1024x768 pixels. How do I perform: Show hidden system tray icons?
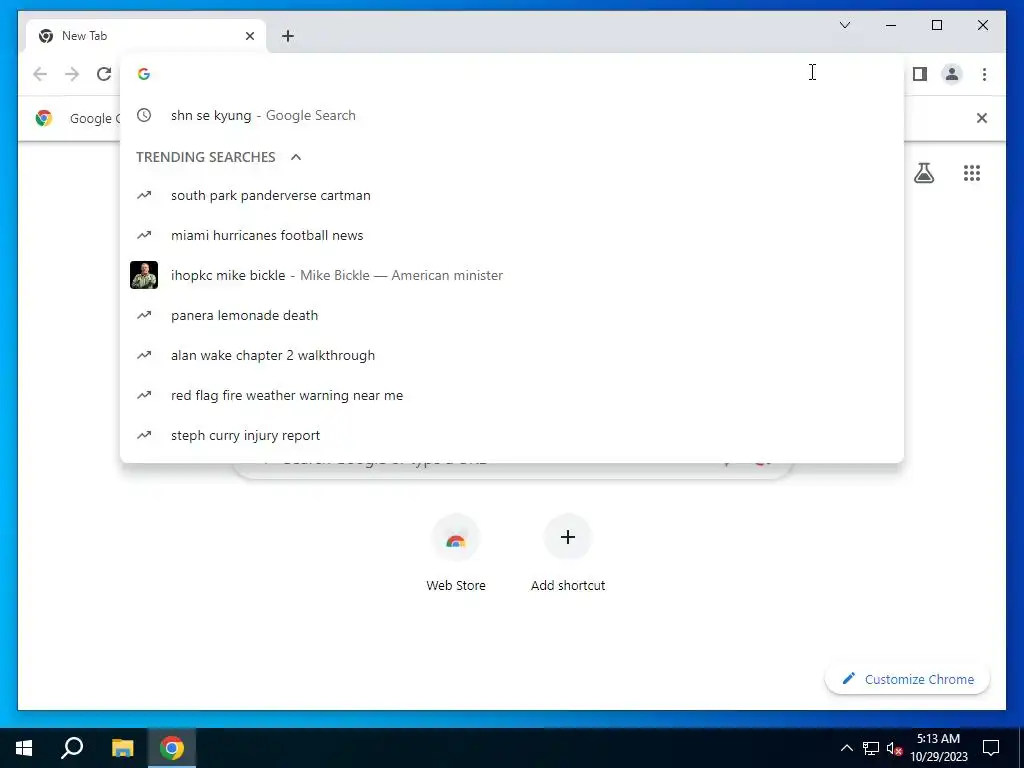[846, 748]
